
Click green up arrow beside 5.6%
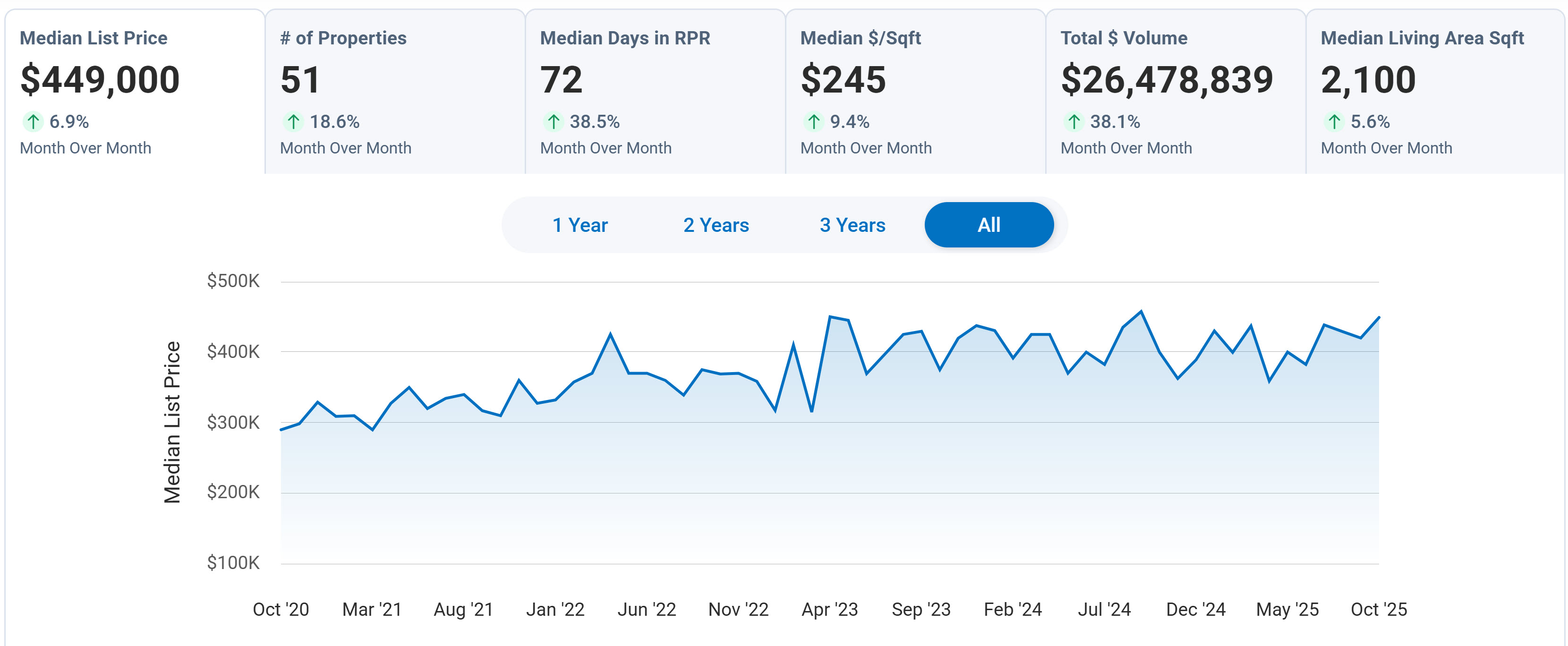pyautogui.click(x=1334, y=122)
